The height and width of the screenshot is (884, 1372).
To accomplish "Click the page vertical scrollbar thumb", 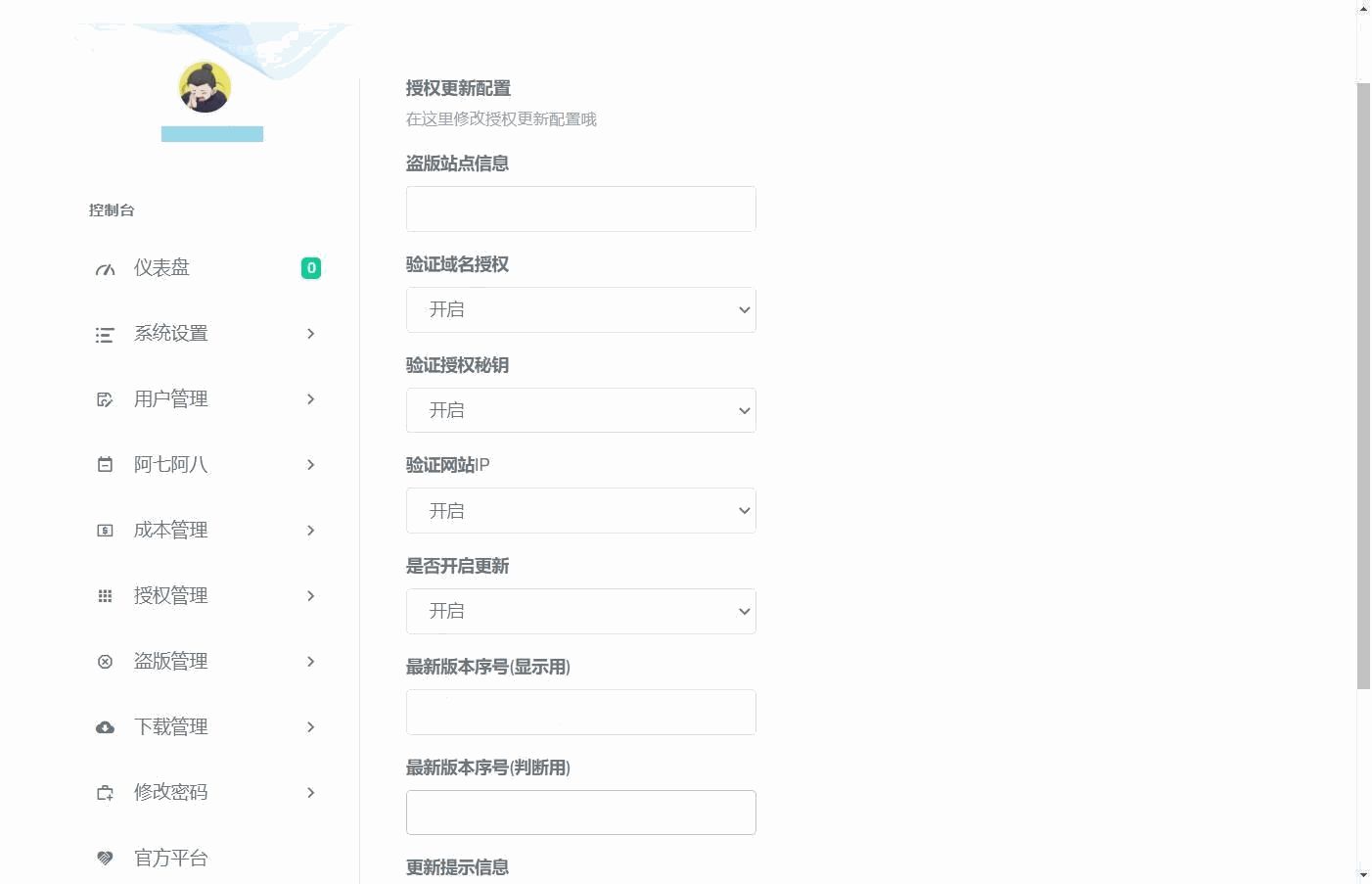I will pyautogui.click(x=1363, y=386).
